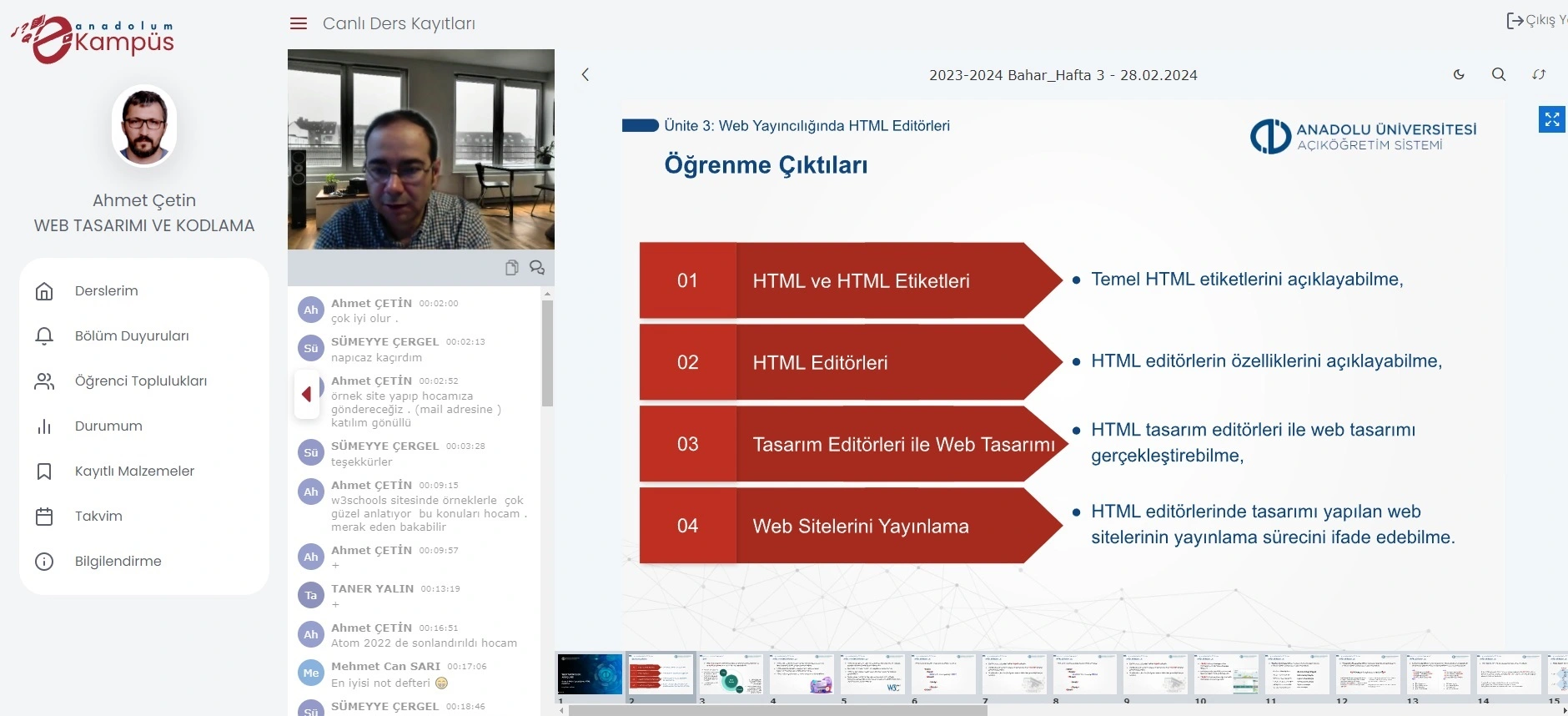Viewport: 1568px width, 716px height.
Task: Open slide thumbnail 4
Action: point(802,674)
